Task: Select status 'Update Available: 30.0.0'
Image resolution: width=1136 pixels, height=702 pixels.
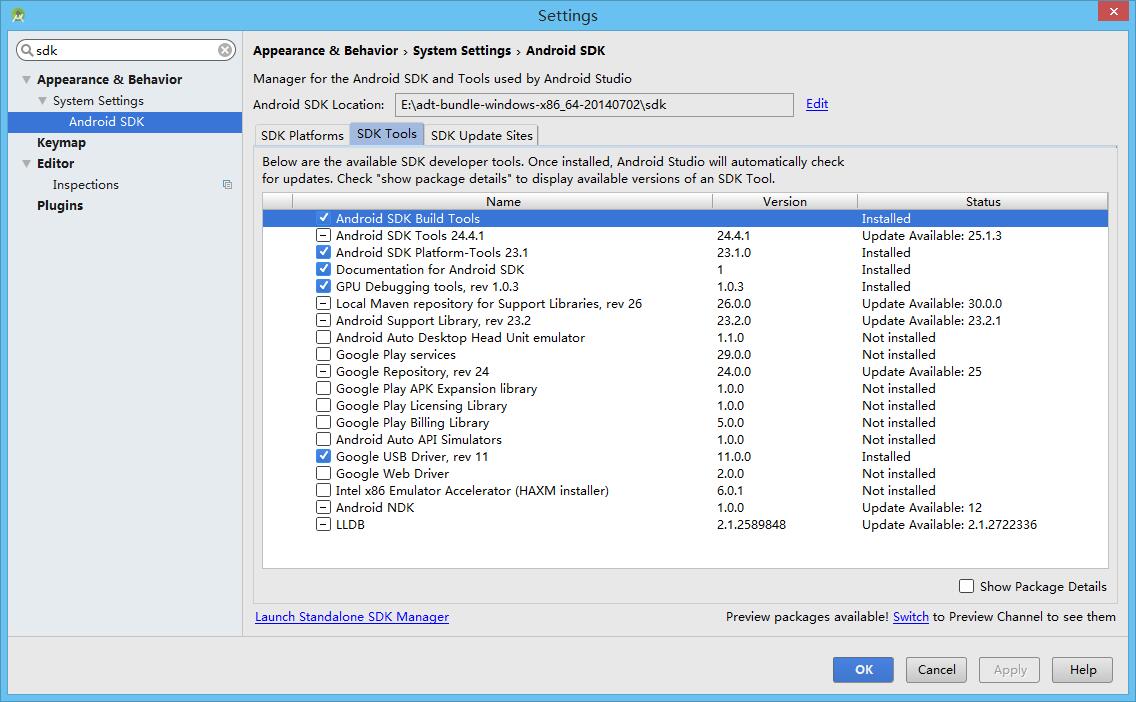Action: [932, 304]
